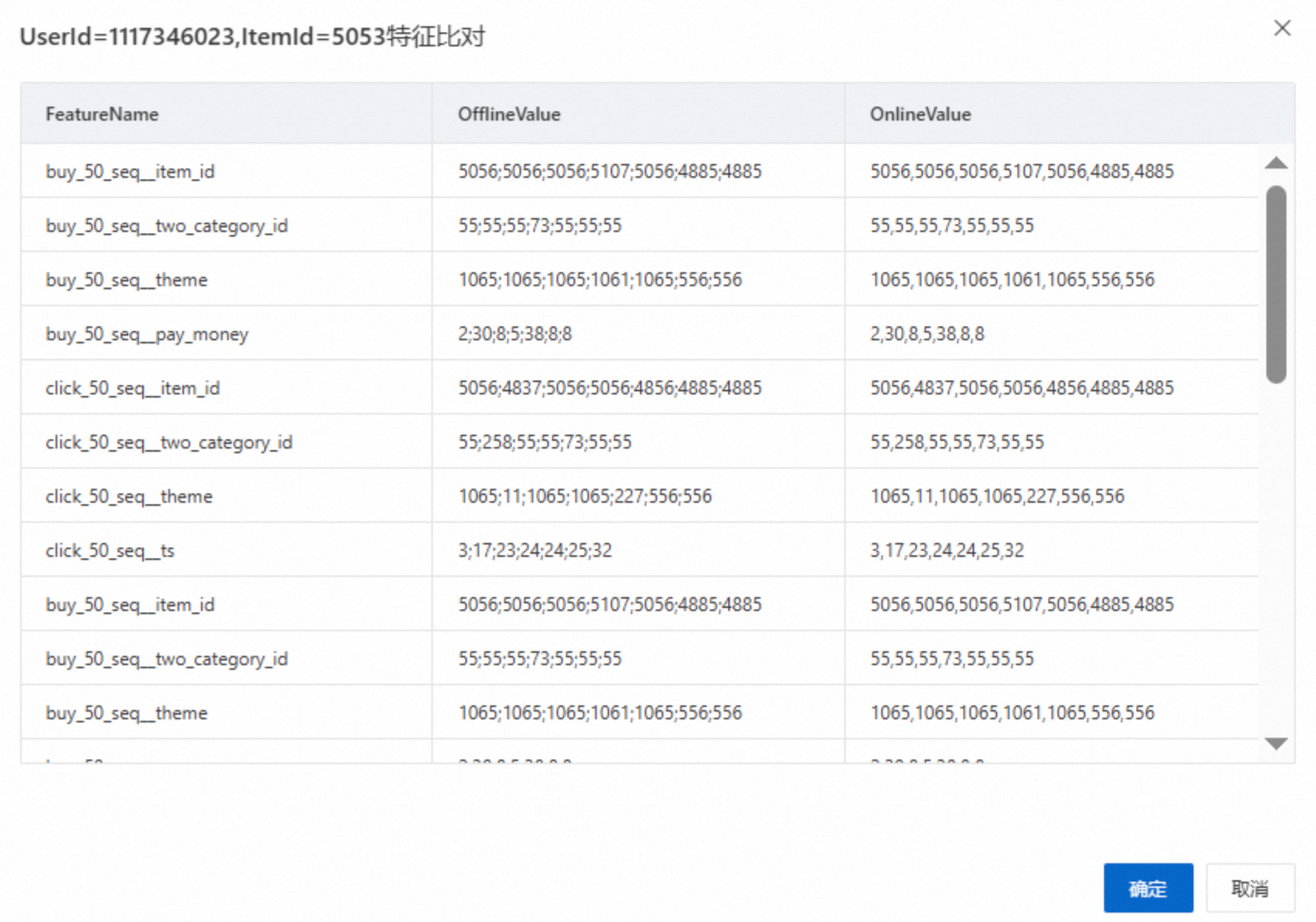The height and width of the screenshot is (922, 1316).
Task: Click online value 3,17,23,24,24,25,32
Action: 947,551
